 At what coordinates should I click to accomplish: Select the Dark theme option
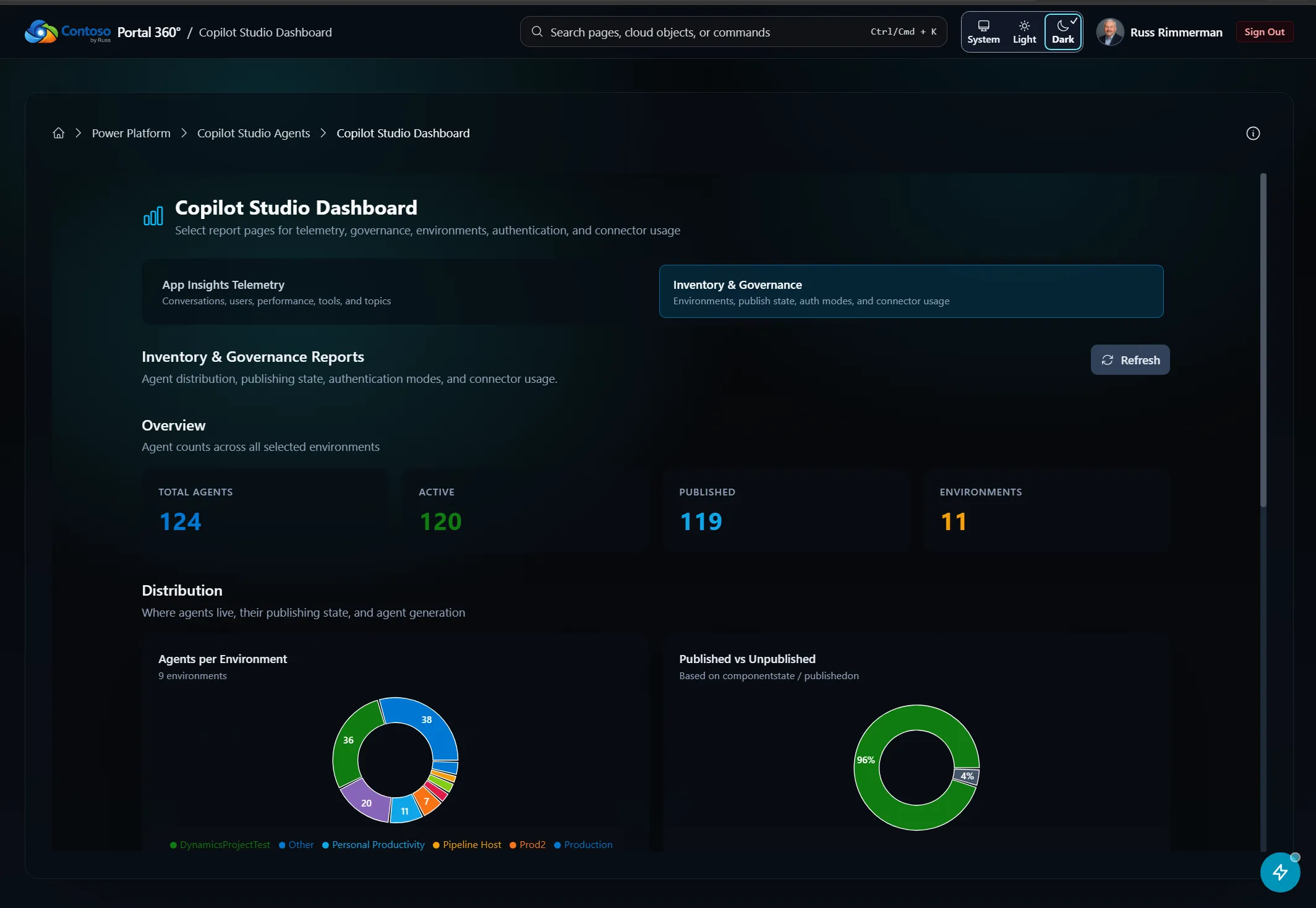pos(1063,32)
